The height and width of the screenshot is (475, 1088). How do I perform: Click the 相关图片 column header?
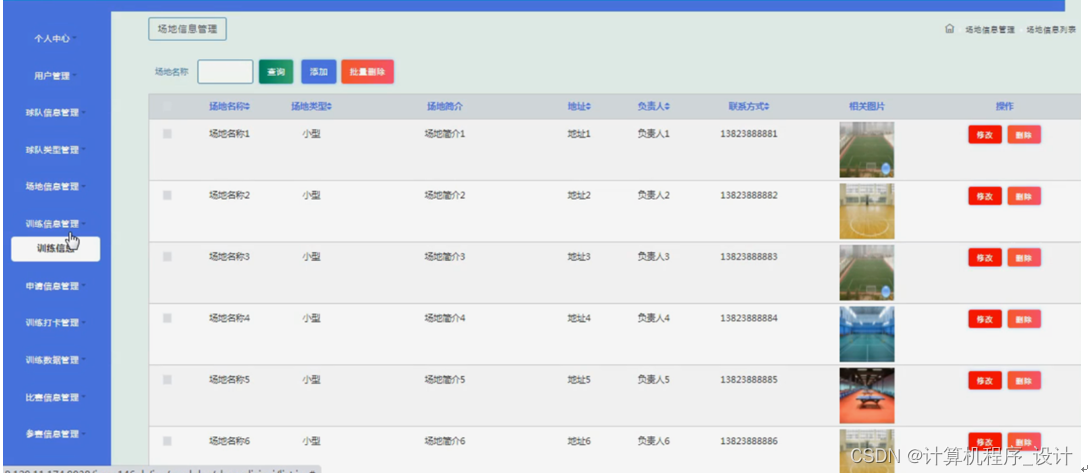[867, 107]
